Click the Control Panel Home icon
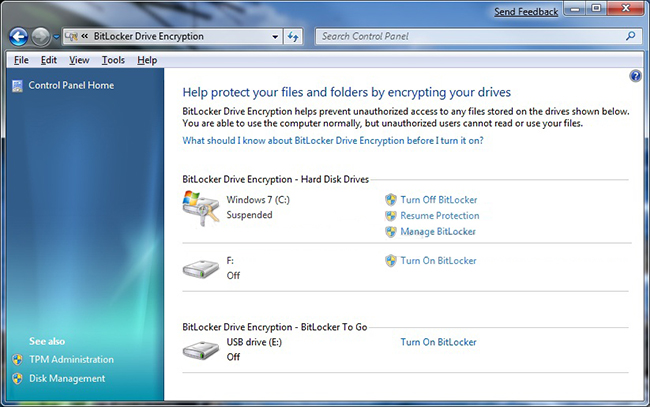650x407 pixels. 17,86
